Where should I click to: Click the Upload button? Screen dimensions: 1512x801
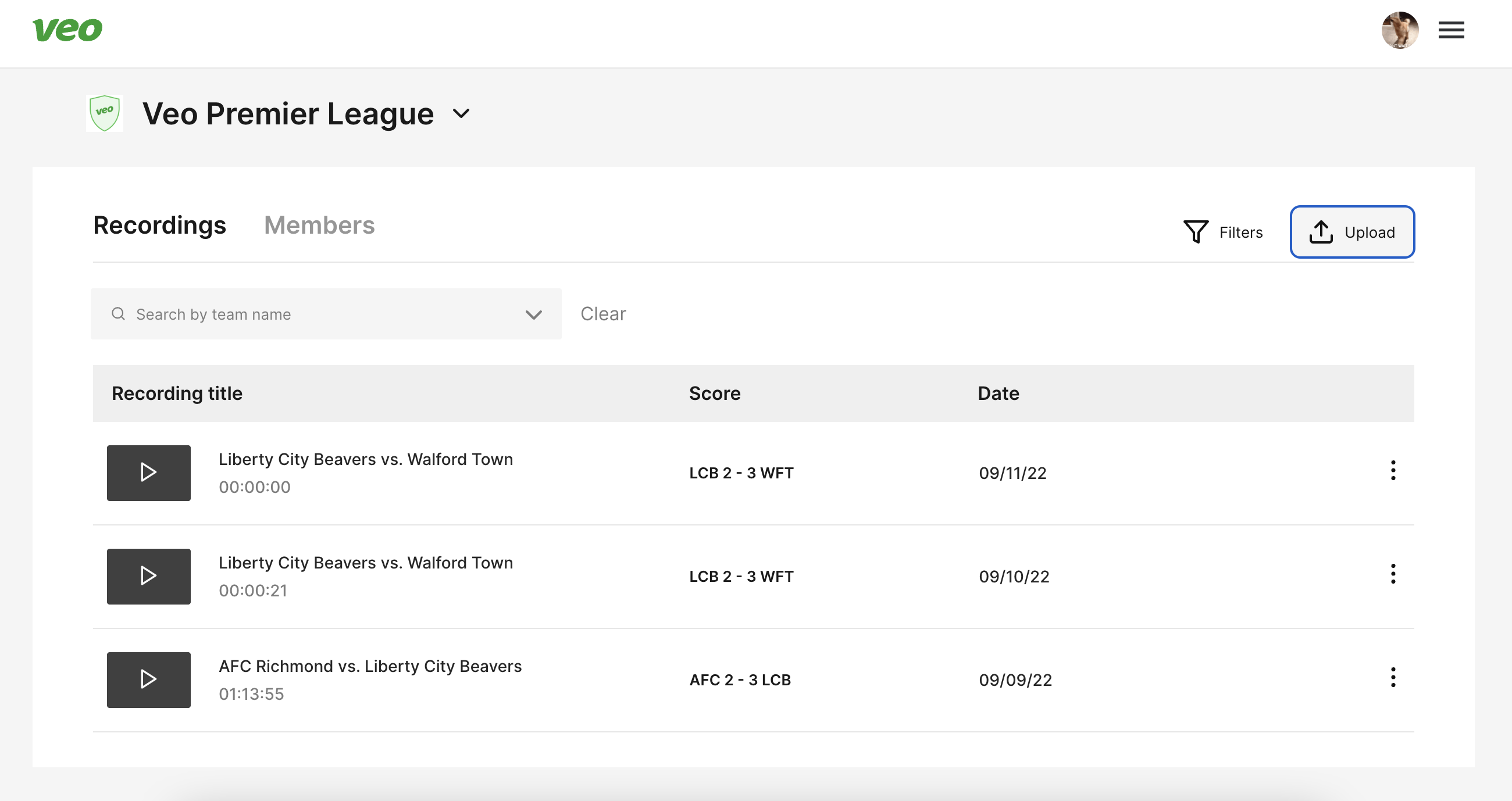coord(1351,232)
